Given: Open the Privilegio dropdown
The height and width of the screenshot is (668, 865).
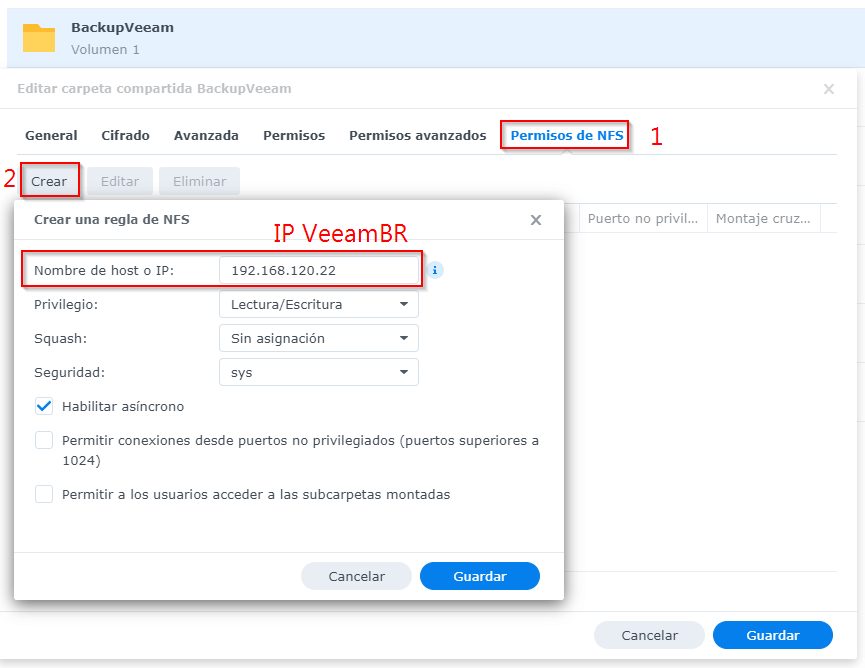Looking at the screenshot, I should (x=318, y=304).
